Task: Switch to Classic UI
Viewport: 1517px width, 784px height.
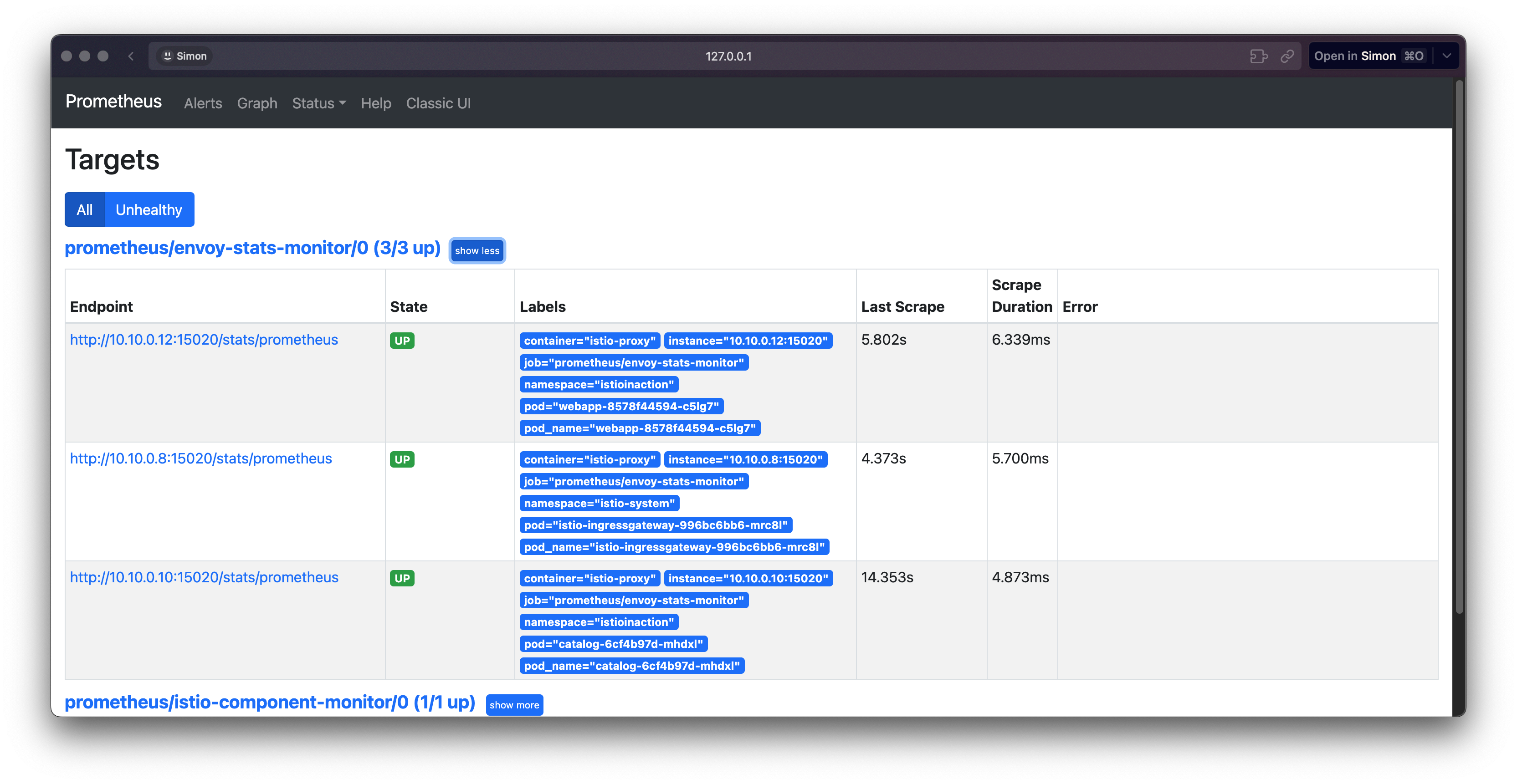Action: point(438,103)
